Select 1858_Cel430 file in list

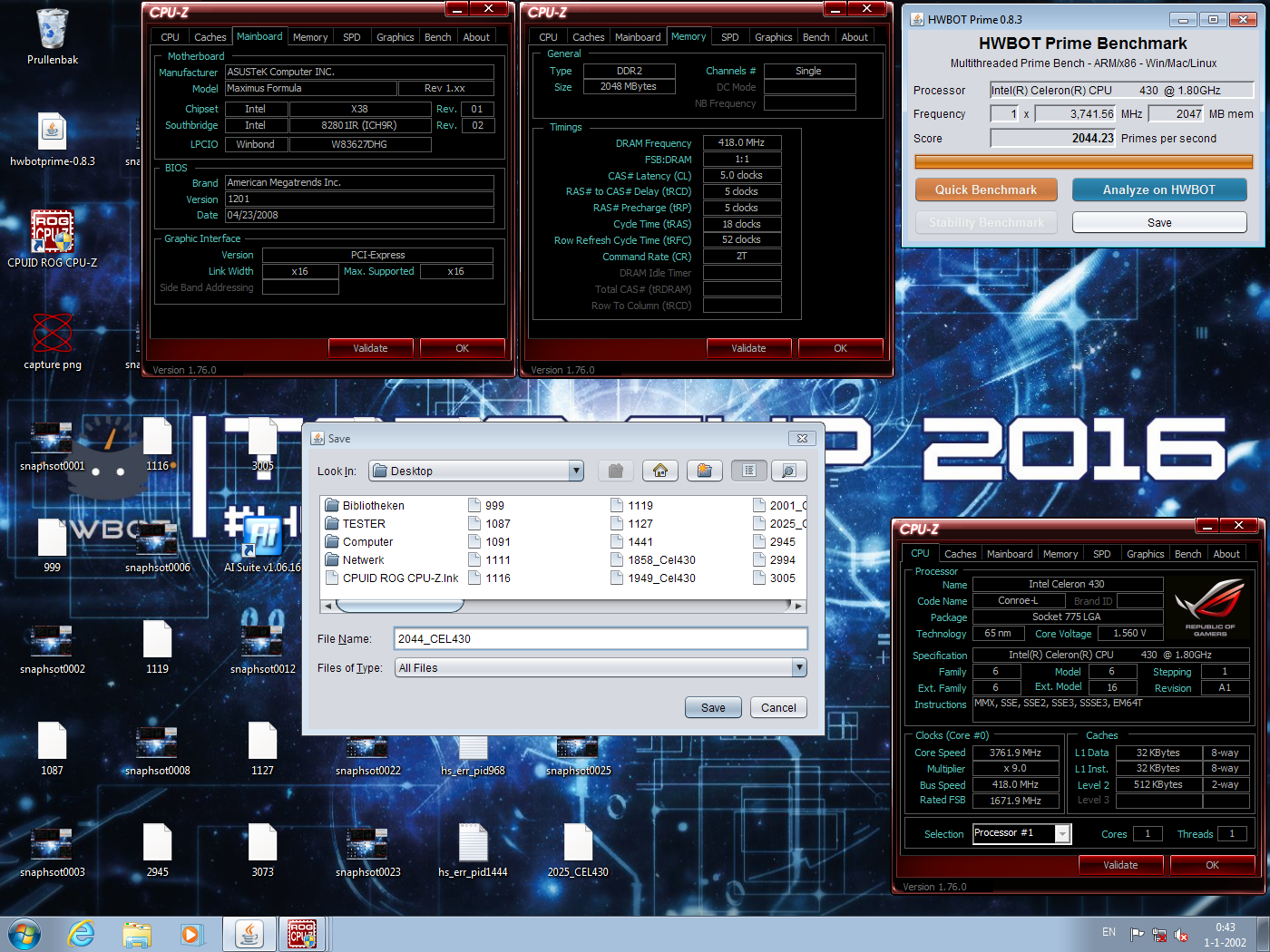click(653, 560)
